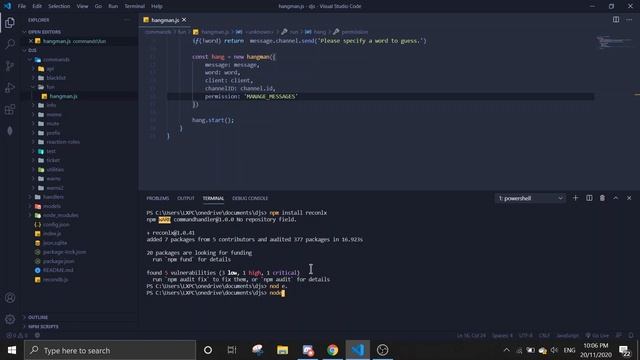Open Cortana circle on taskbar
640x360 pixels.
[x=208, y=350]
